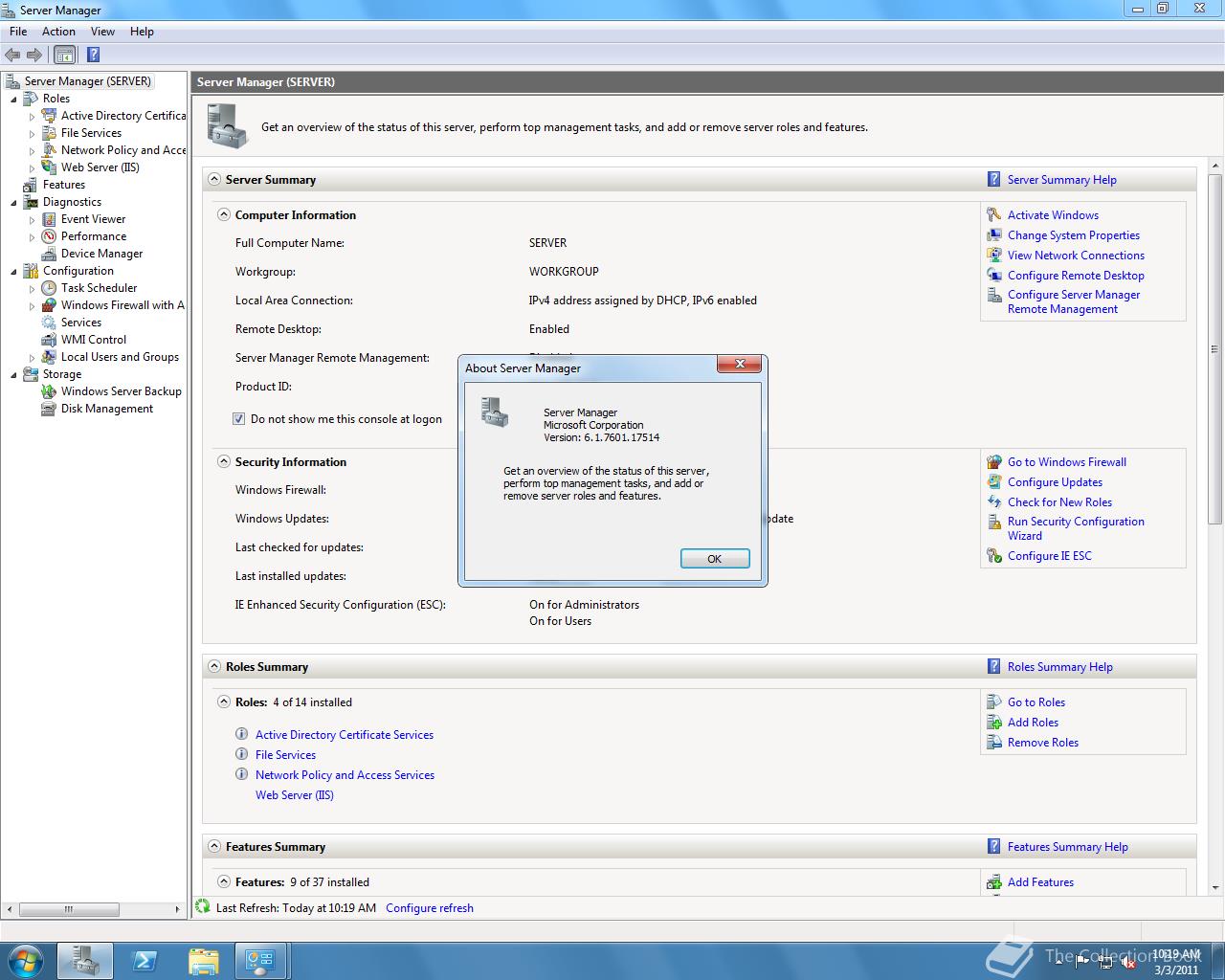
Task: Click OK in About Server Manager dialog
Action: 715,559
